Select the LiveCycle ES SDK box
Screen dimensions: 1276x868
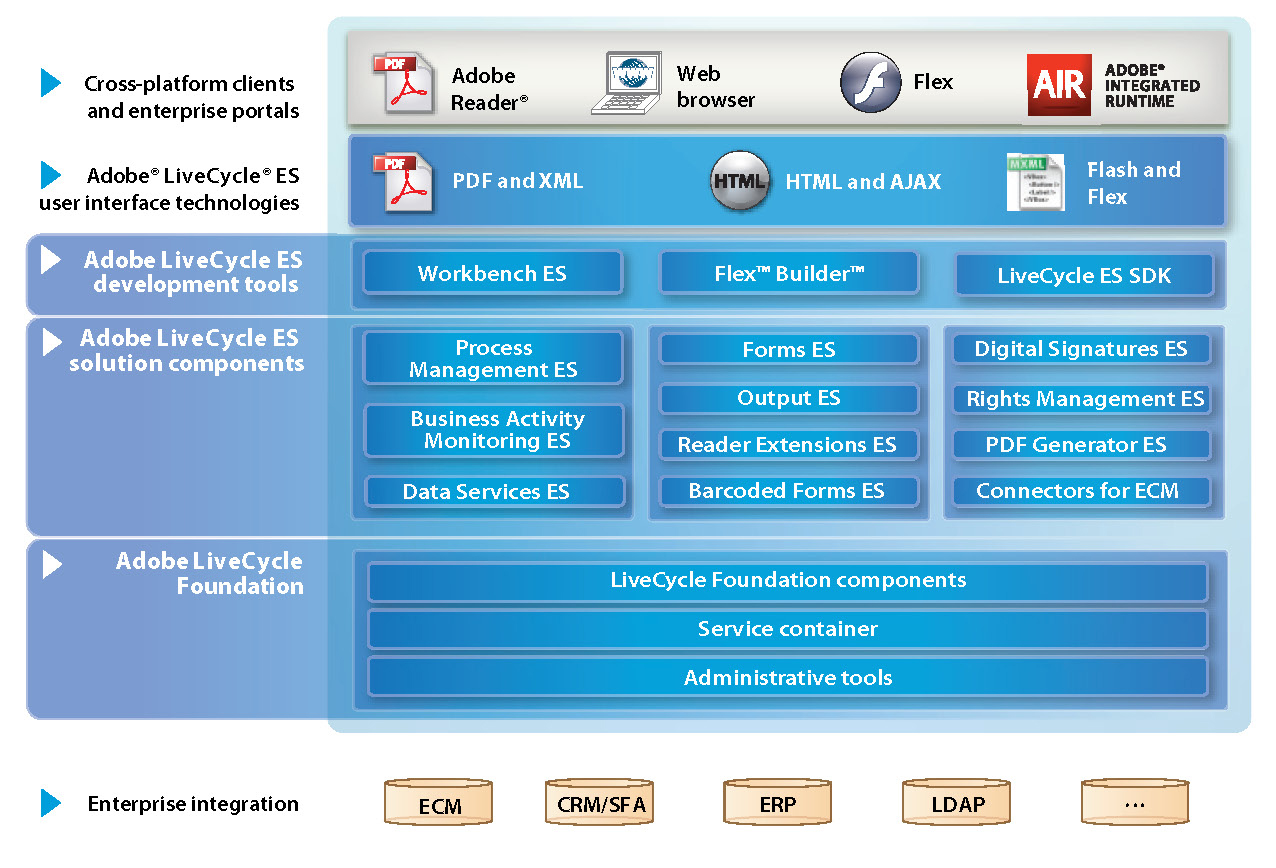click(x=1084, y=276)
